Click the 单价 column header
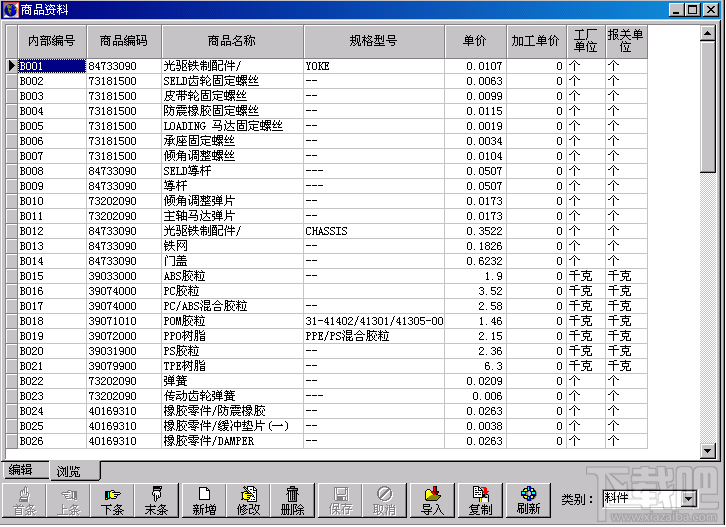The height and width of the screenshot is (527, 726). 475,41
